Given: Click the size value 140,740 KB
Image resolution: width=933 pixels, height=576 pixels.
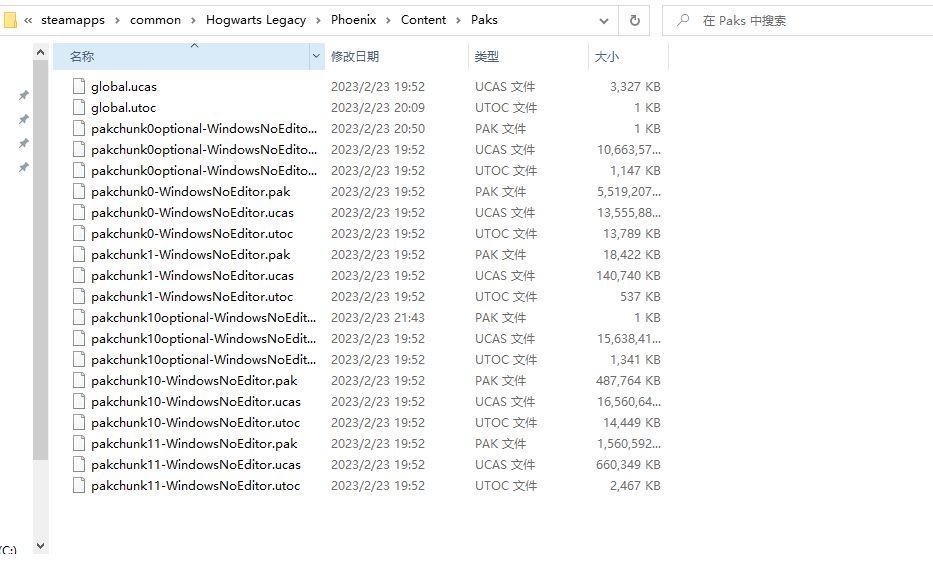Looking at the screenshot, I should coord(628,276).
